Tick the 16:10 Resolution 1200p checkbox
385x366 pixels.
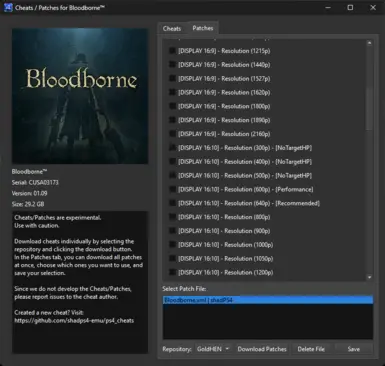(172, 272)
